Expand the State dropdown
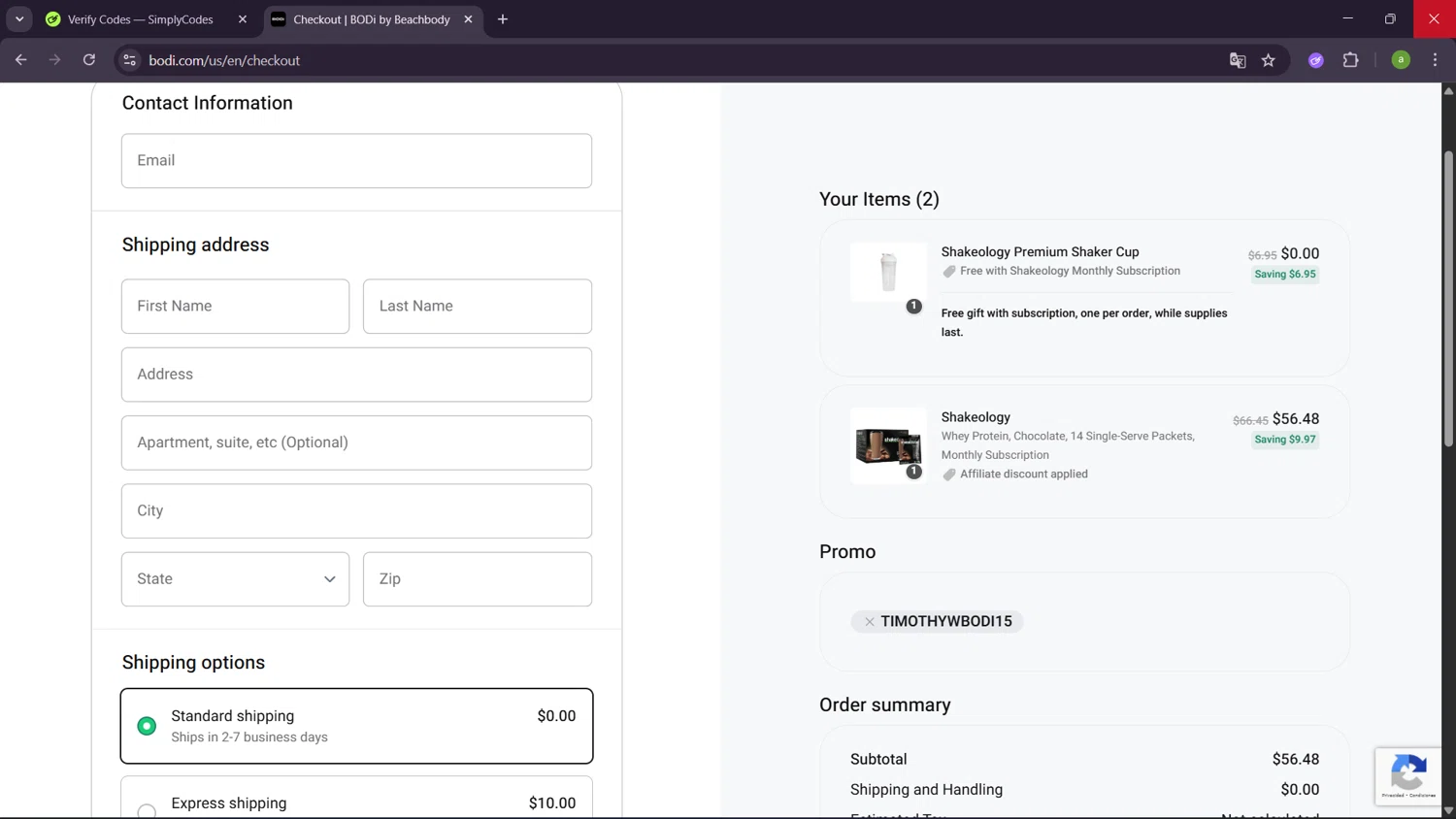Viewport: 1456px width, 819px height. pyautogui.click(x=235, y=579)
